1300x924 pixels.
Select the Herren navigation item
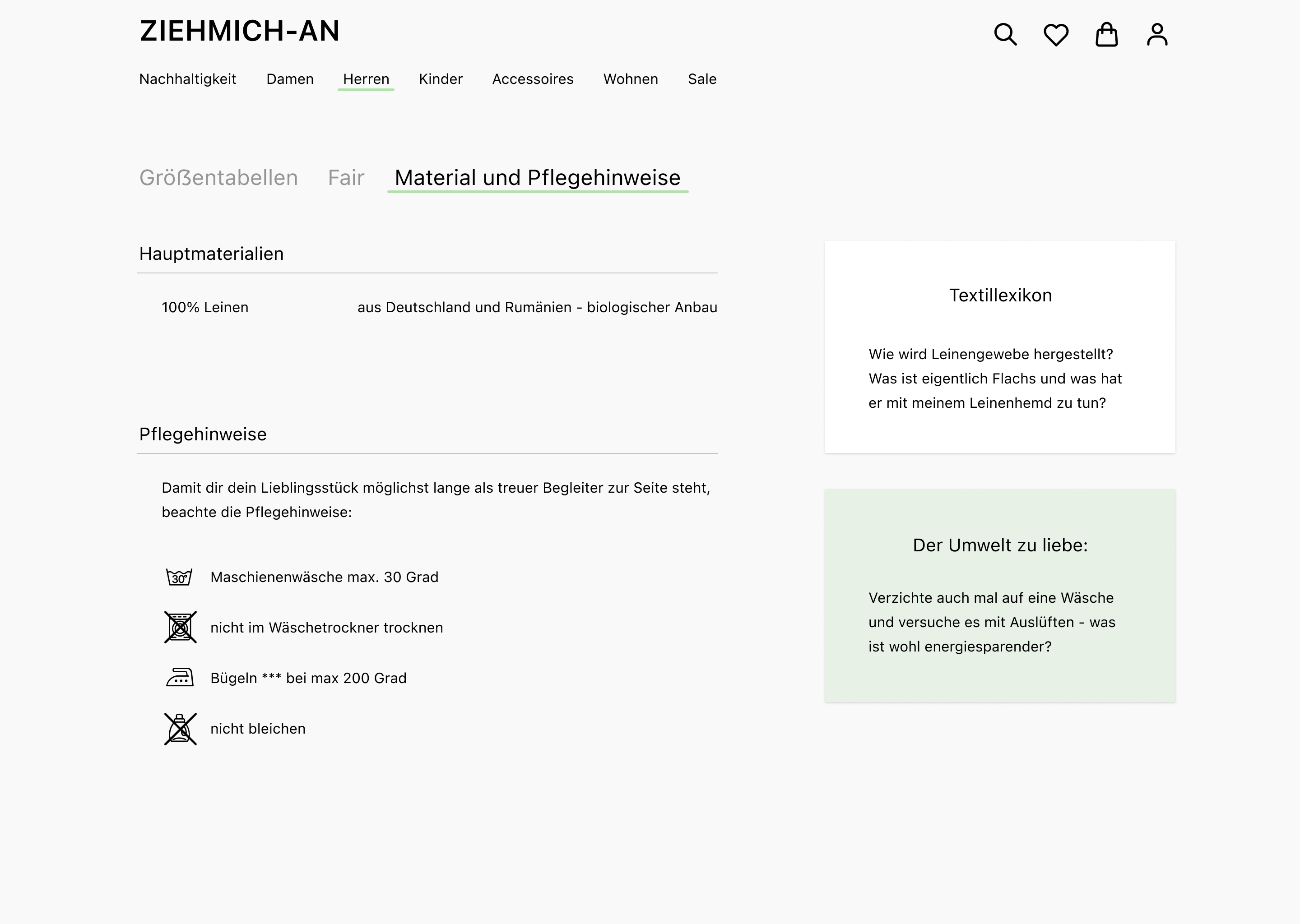tap(366, 79)
